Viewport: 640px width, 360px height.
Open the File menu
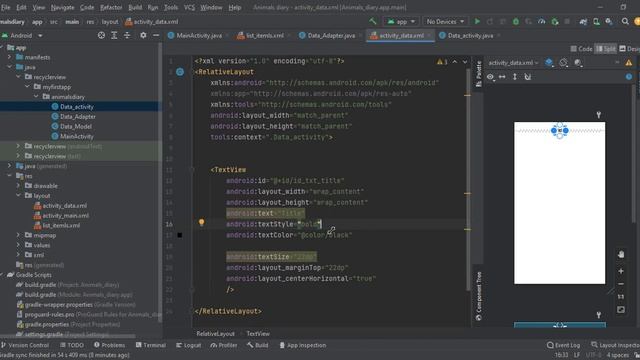[x=6, y=7]
